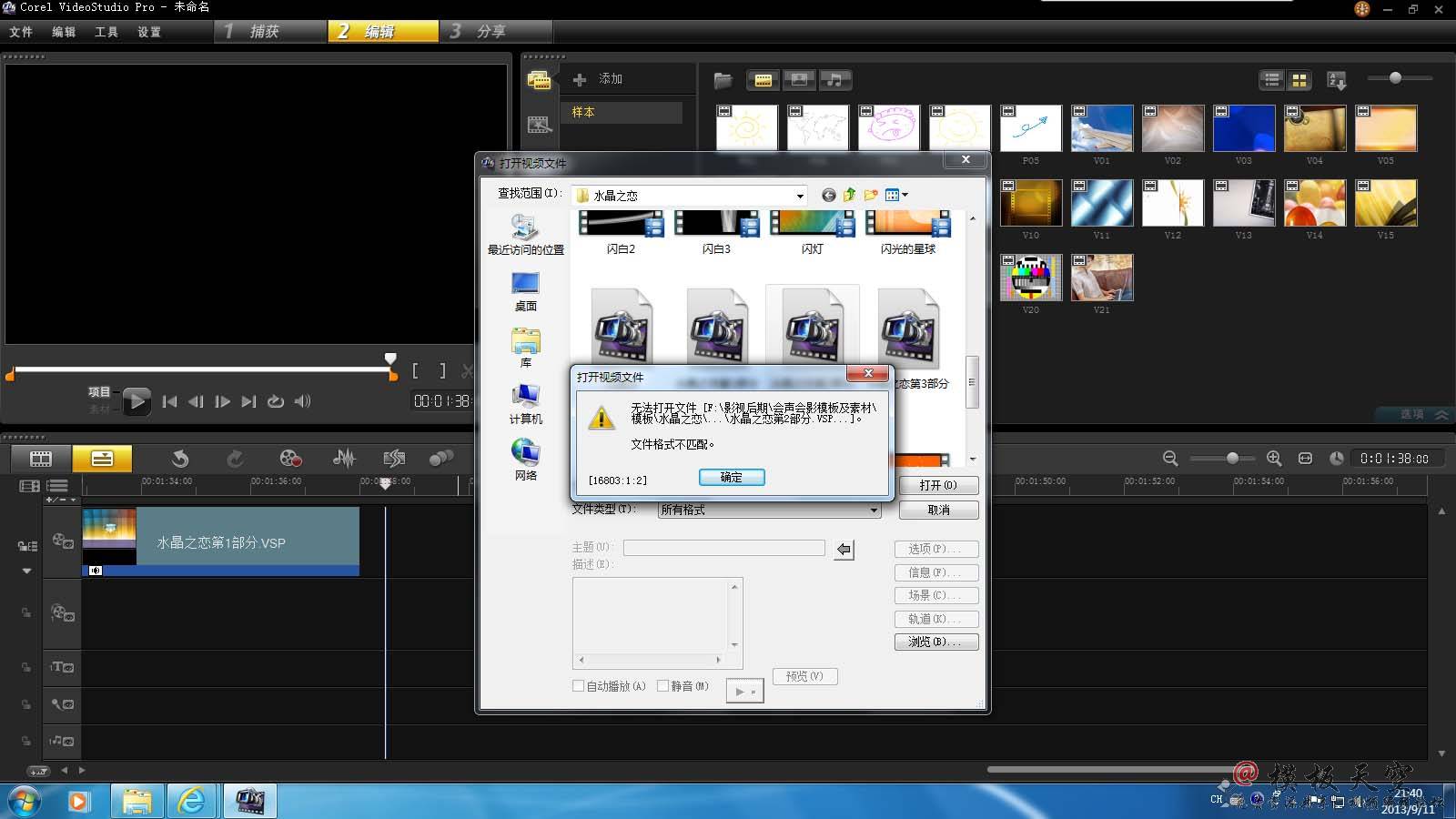Create new folder icon in file dialog
This screenshot has width=1456, height=819.
coord(871,195)
